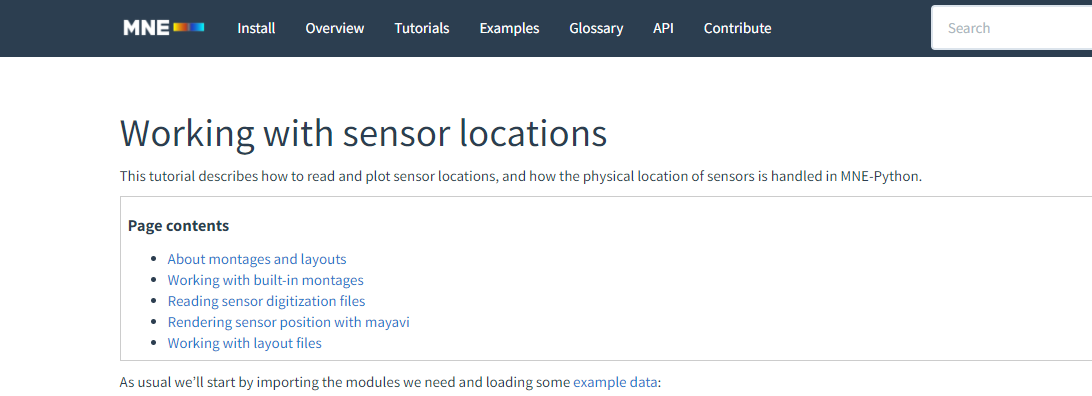
Task: Jump to About montages and layouts
Action: [257, 260]
